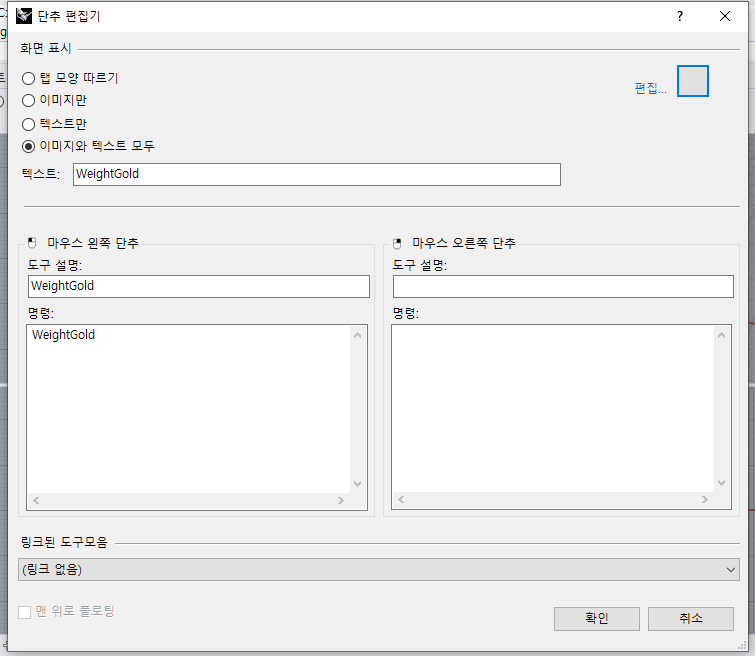755x656 pixels.
Task: Click right command box scroll right arrow
Action: click(x=705, y=499)
